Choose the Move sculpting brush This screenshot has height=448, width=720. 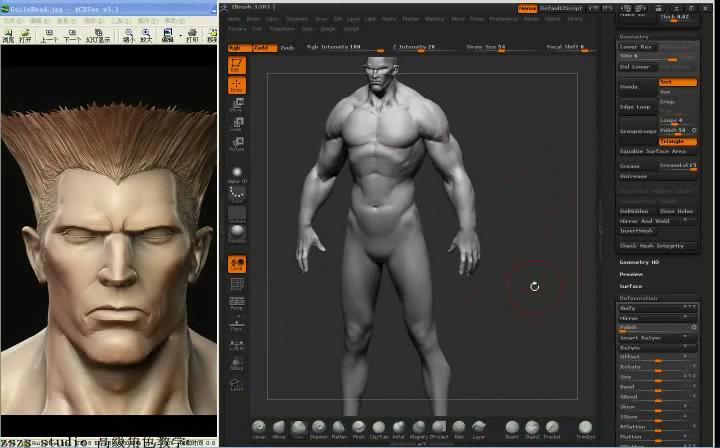pyautogui.click(x=279, y=430)
